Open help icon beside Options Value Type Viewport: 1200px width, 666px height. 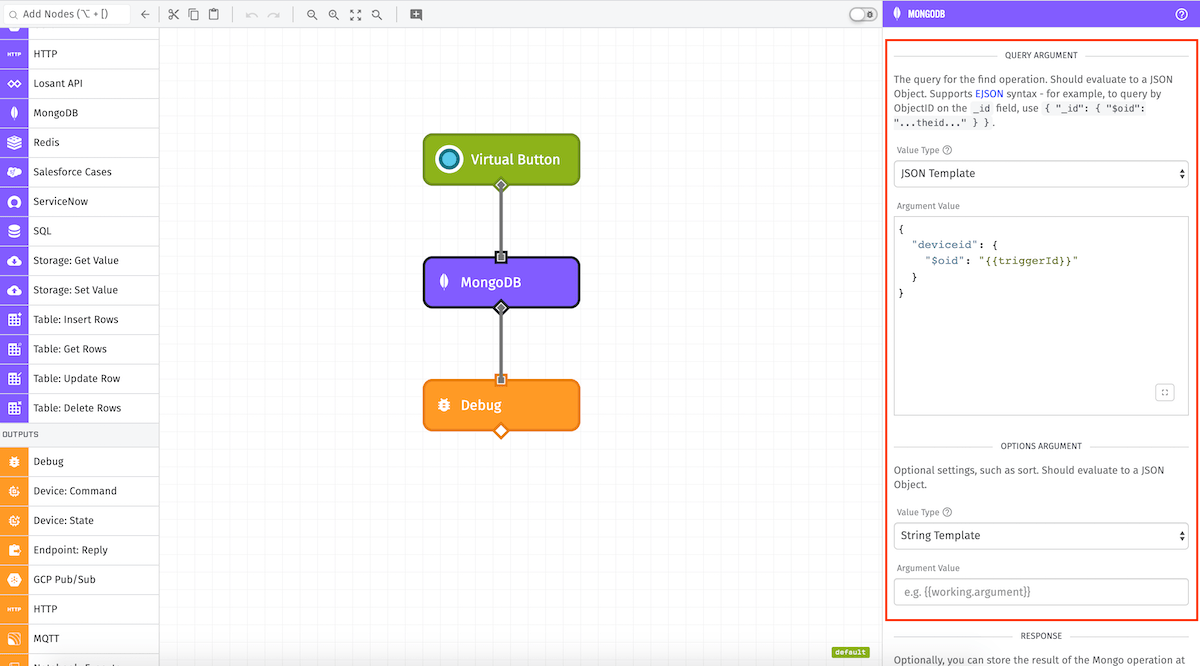(x=947, y=512)
